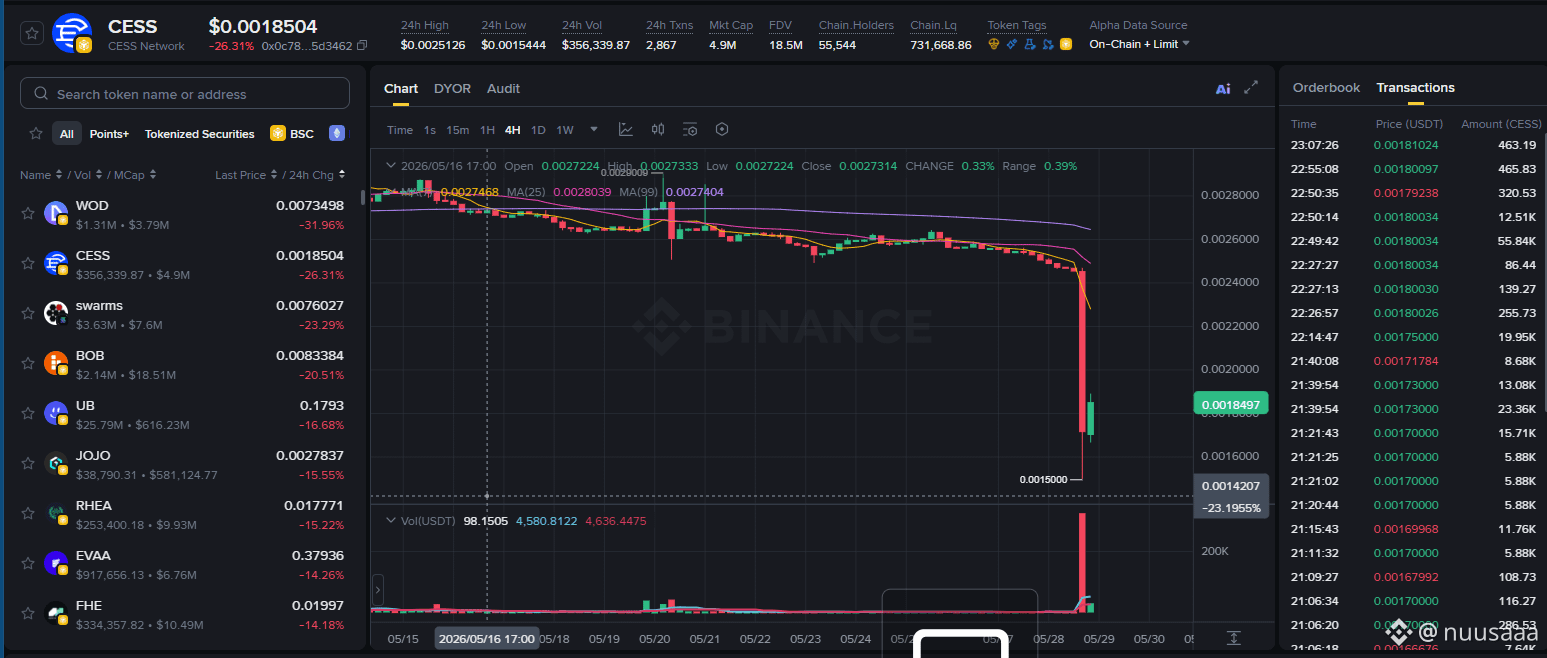Open the Ai chart assistant

click(x=1223, y=88)
